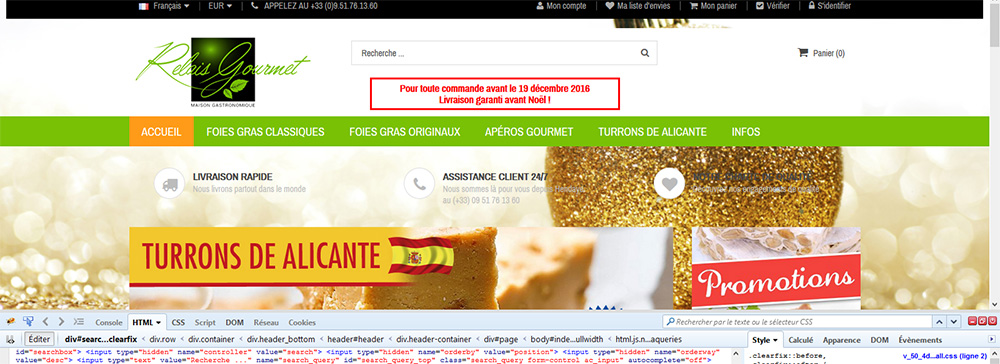
Task: Click the user icon beside Mon compte
Action: 540,6
